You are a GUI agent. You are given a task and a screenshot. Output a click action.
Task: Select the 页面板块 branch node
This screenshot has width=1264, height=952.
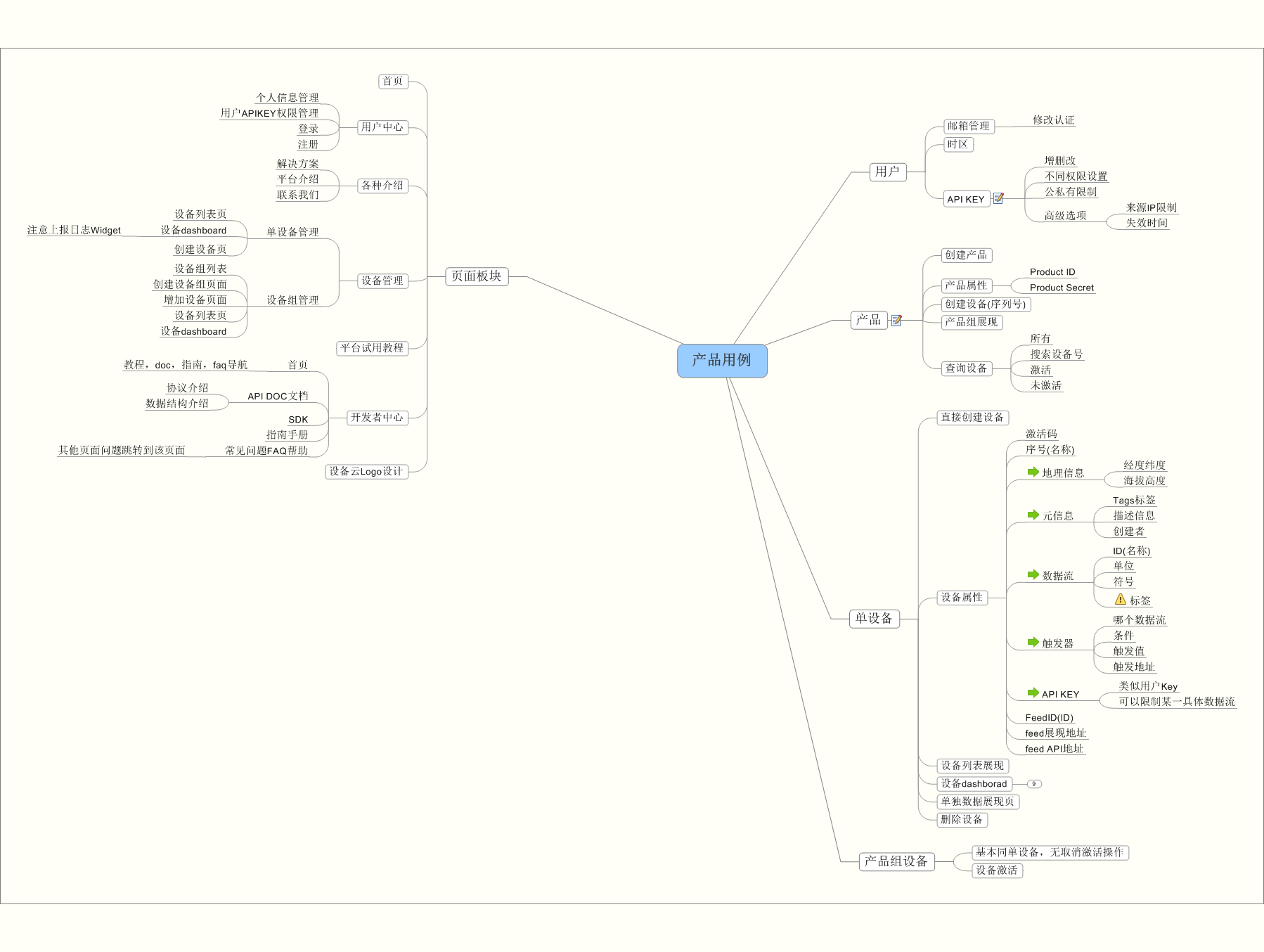[477, 276]
